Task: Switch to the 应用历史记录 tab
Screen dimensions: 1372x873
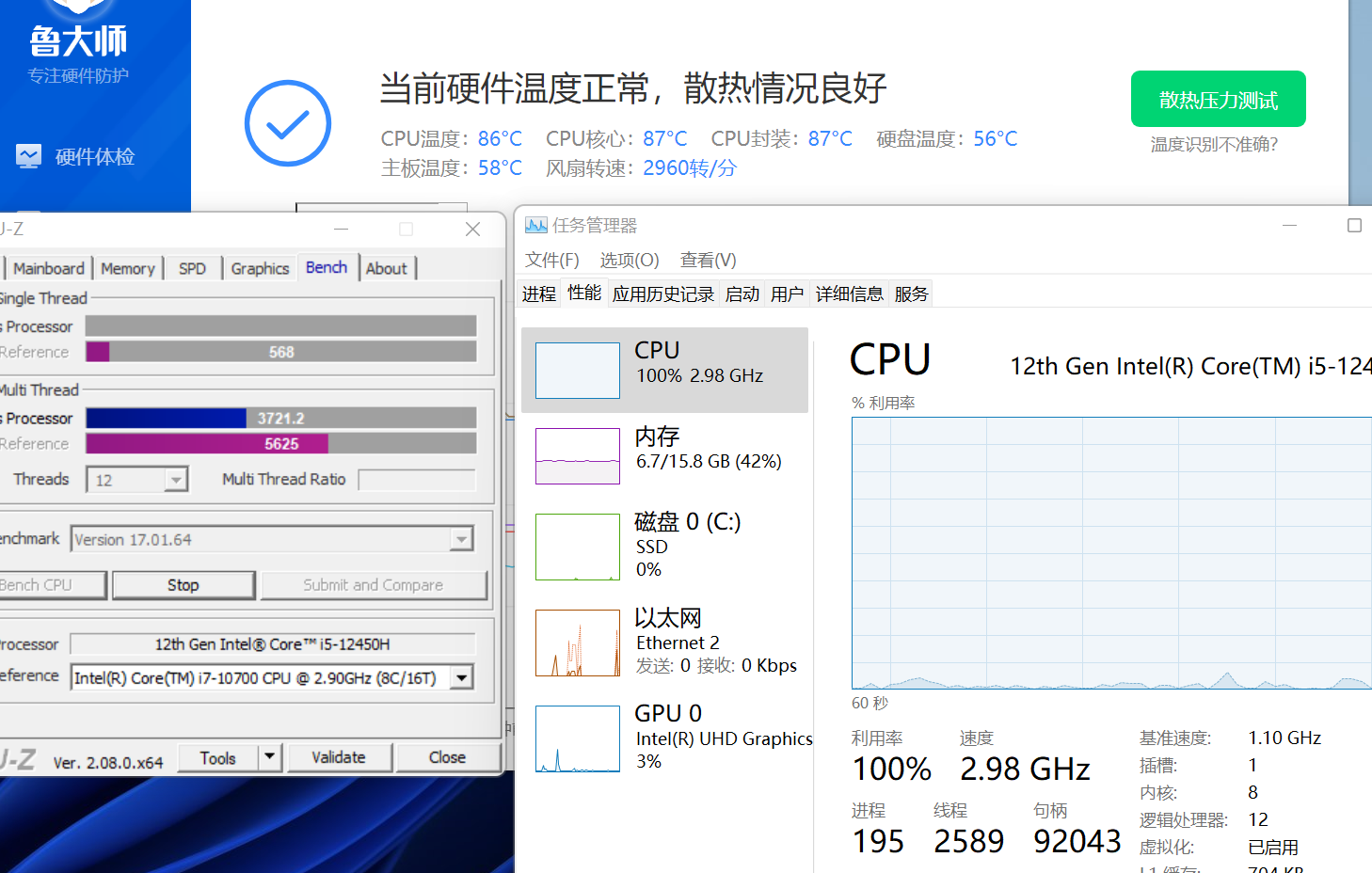Action: (663, 294)
